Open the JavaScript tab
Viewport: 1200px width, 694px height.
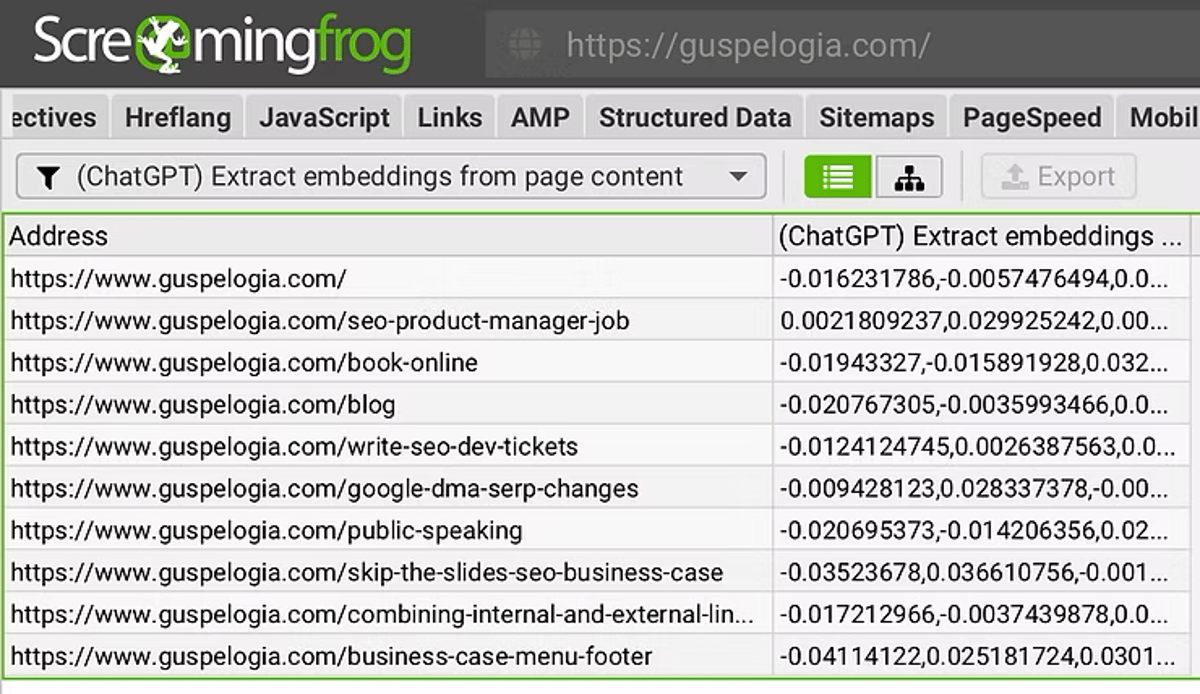tap(324, 118)
